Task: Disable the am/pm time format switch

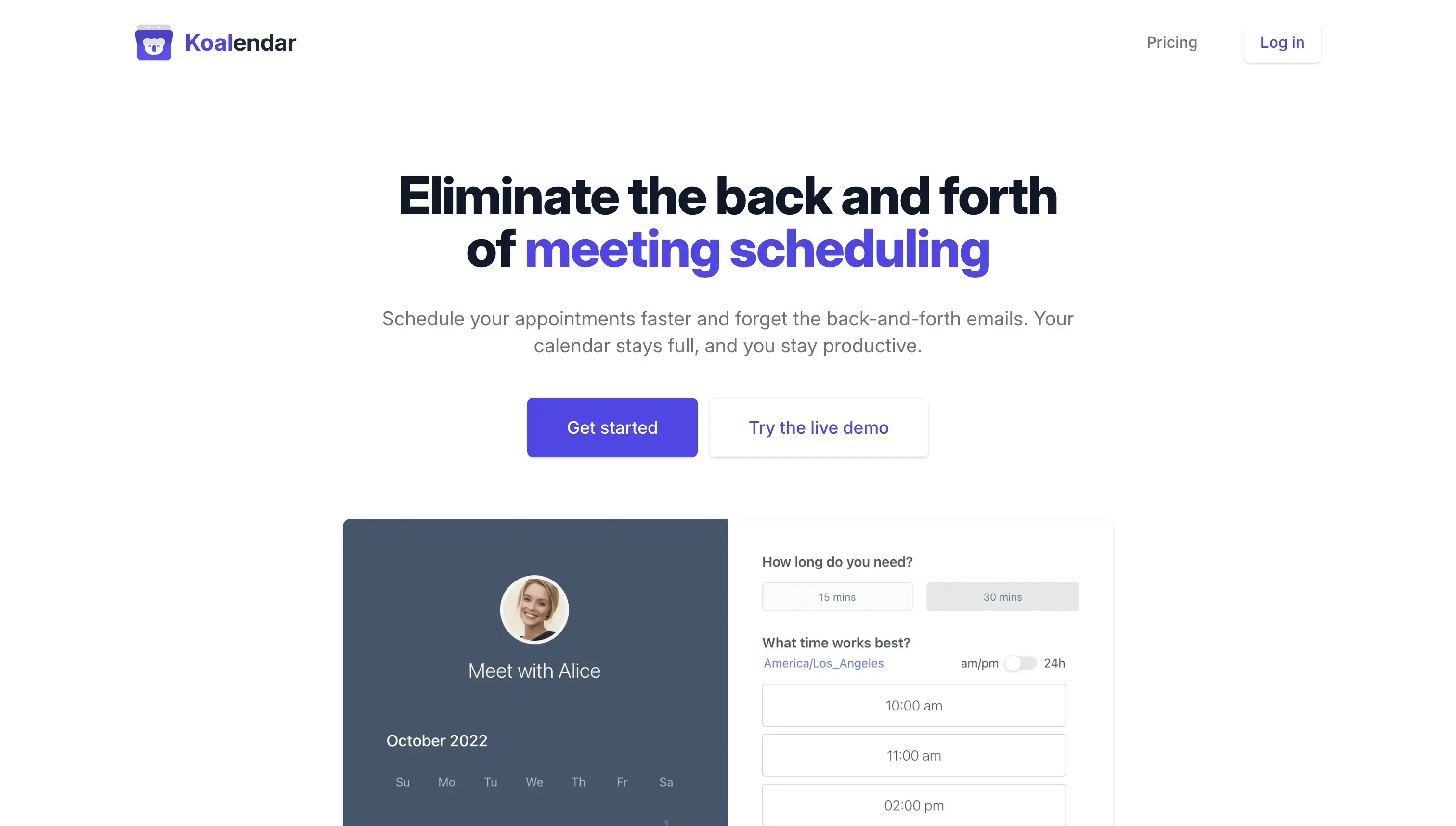Action: (x=1019, y=663)
